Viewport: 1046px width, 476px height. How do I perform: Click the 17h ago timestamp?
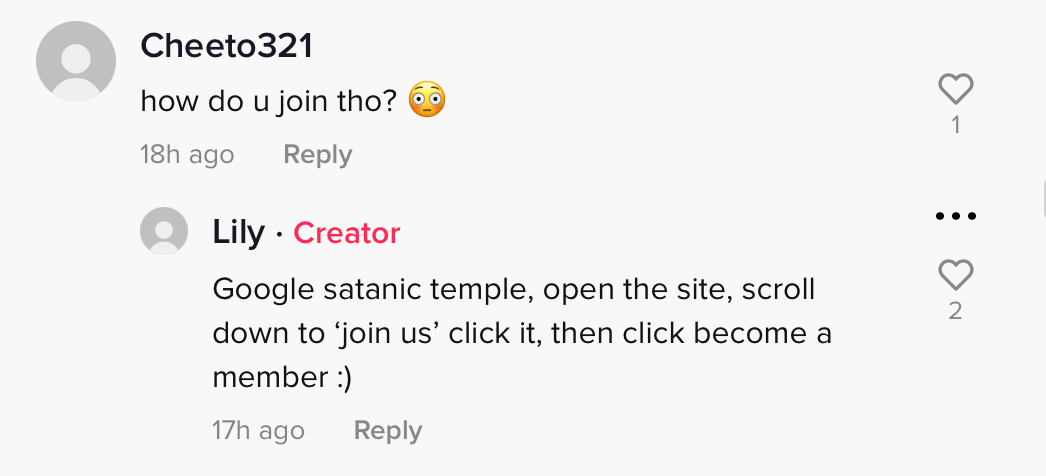pos(258,431)
